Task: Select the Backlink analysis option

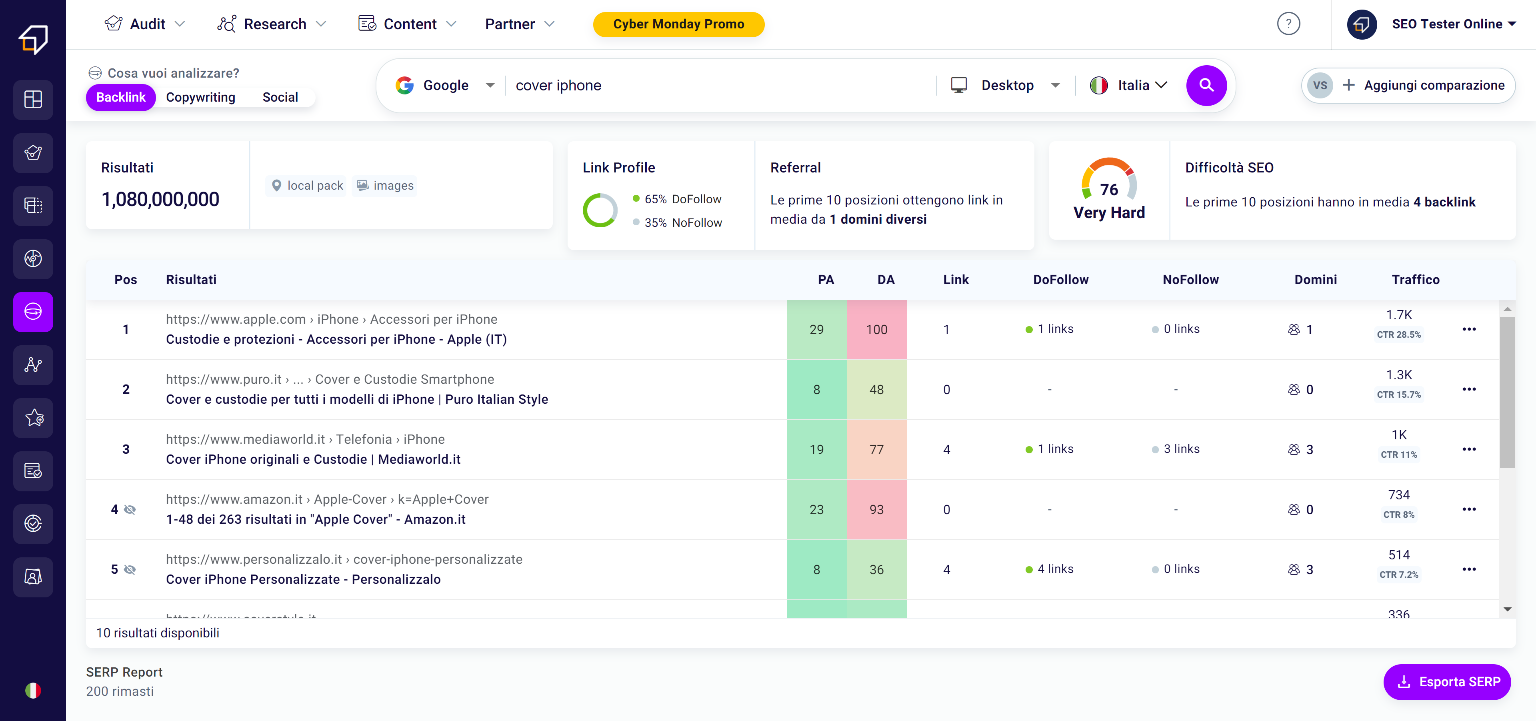Action: tap(121, 97)
